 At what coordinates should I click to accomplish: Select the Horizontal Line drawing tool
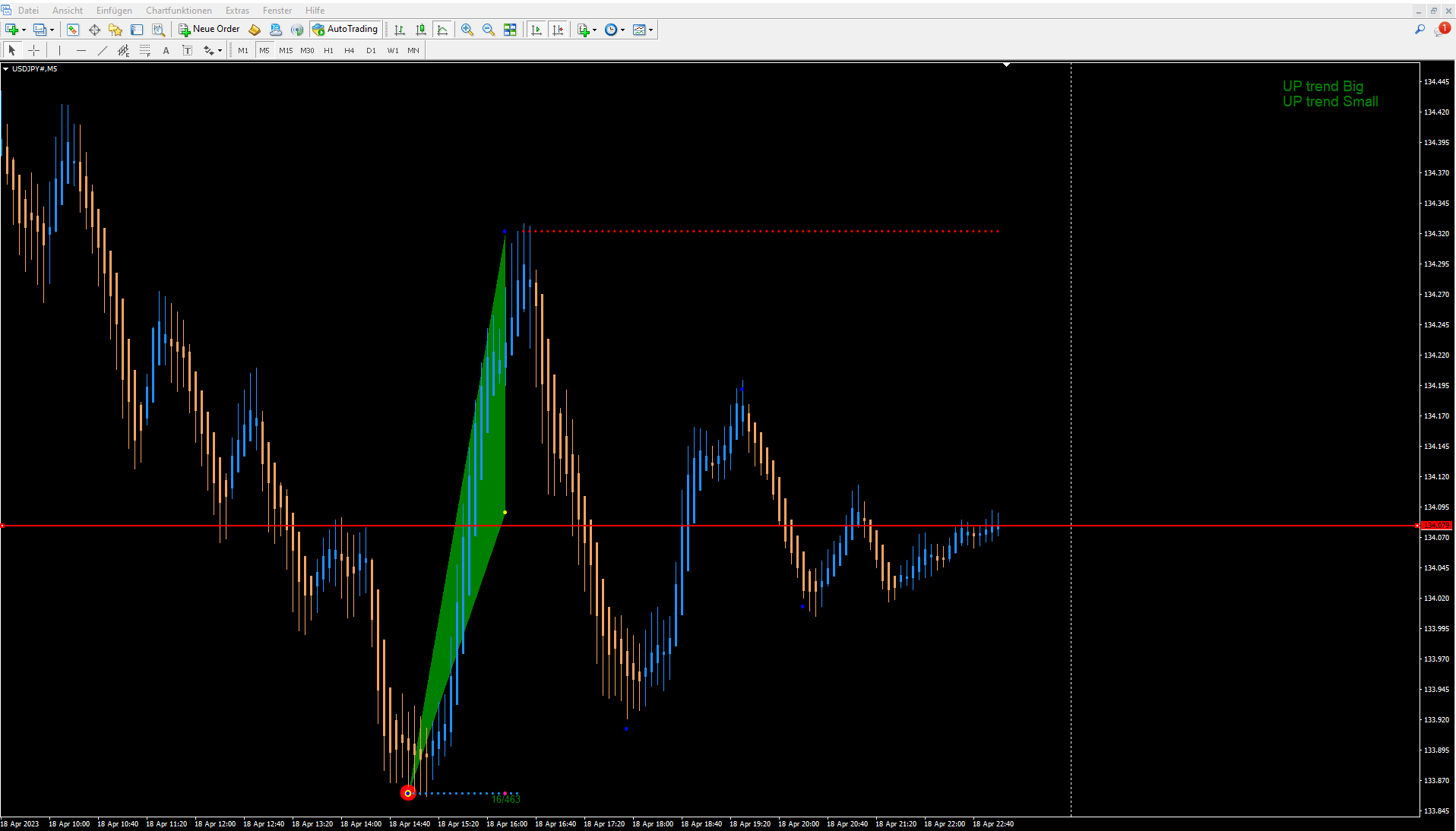(x=81, y=50)
